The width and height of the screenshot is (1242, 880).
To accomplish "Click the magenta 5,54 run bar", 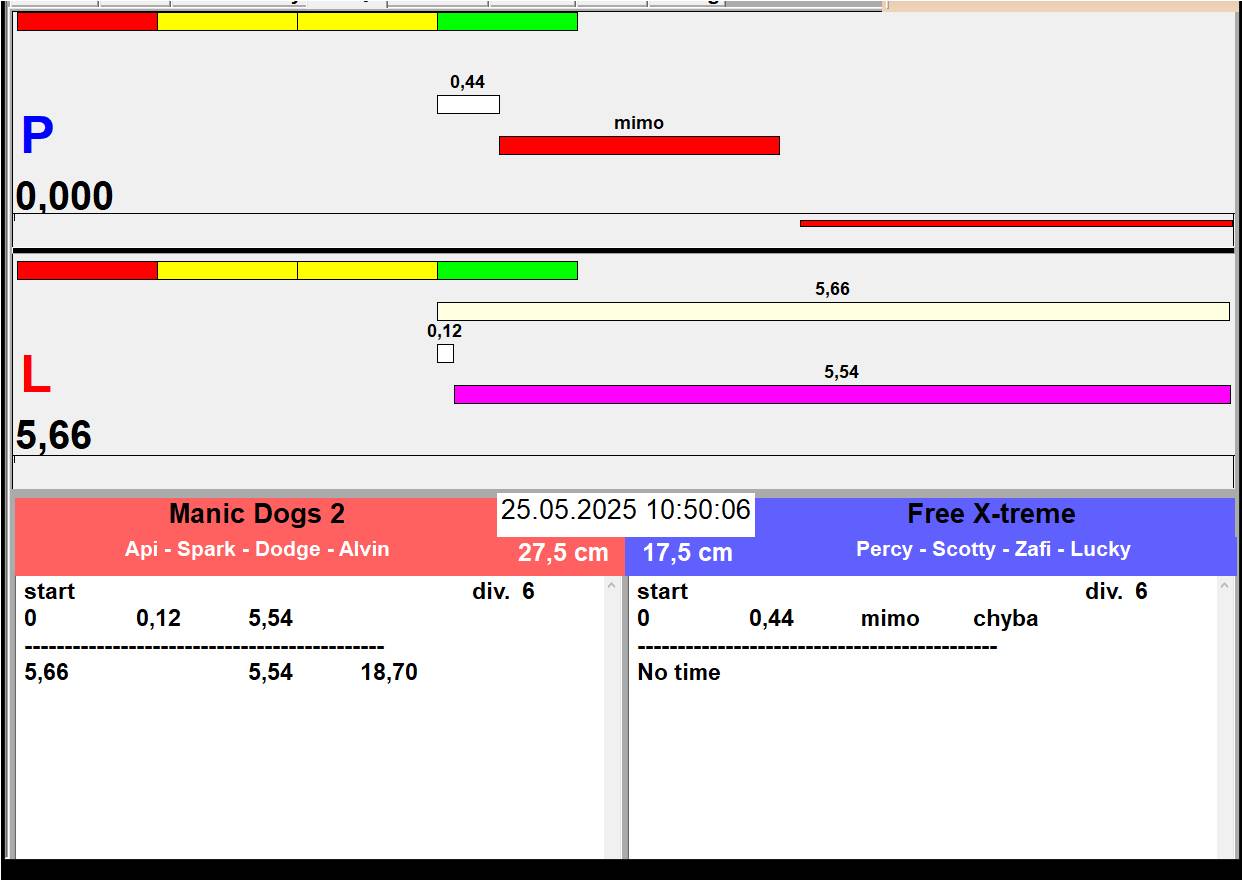I will click(842, 394).
